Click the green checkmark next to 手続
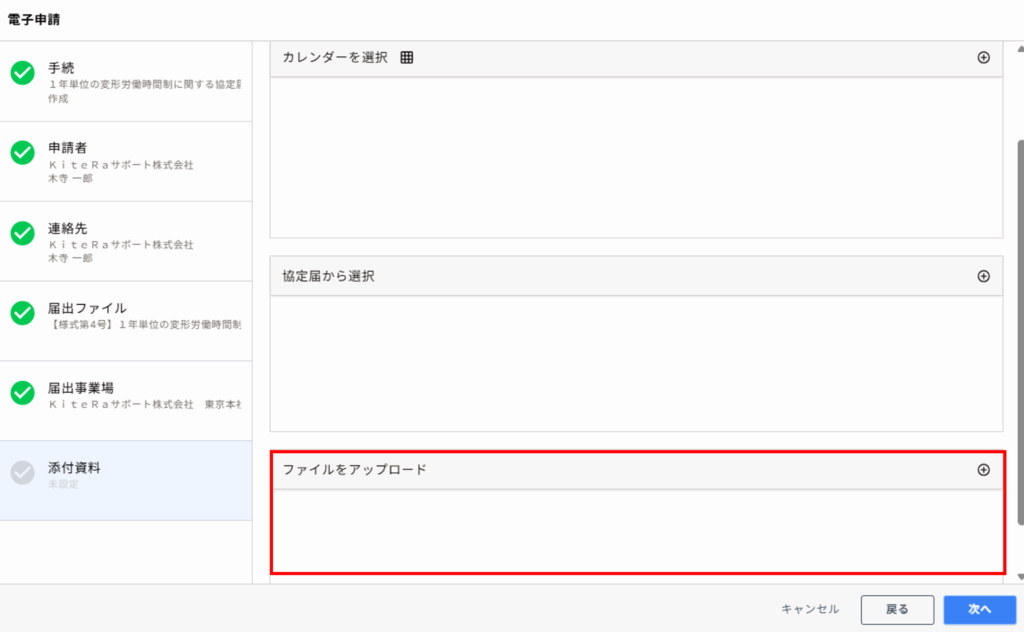Screen dimensions: 1024x632 click(x=23, y=73)
